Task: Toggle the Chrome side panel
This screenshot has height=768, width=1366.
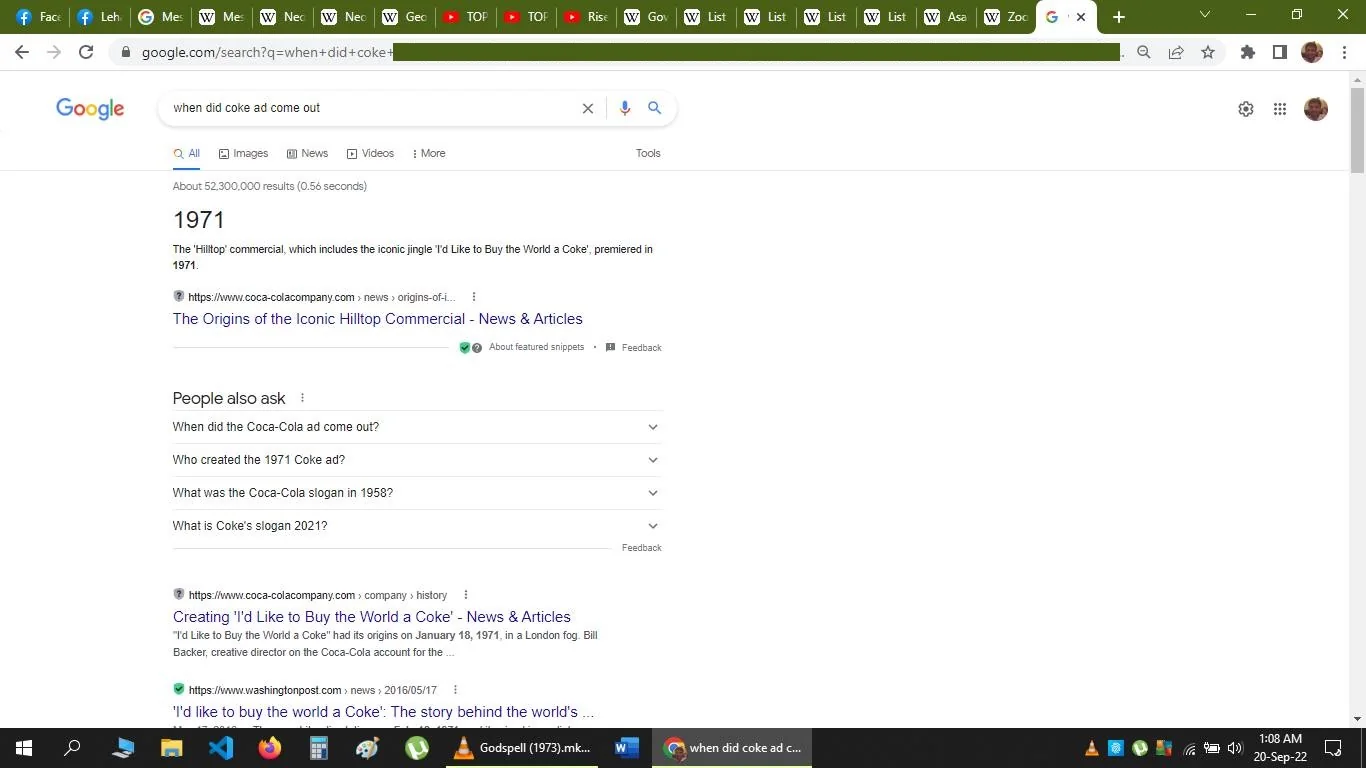Action: 1279,52
